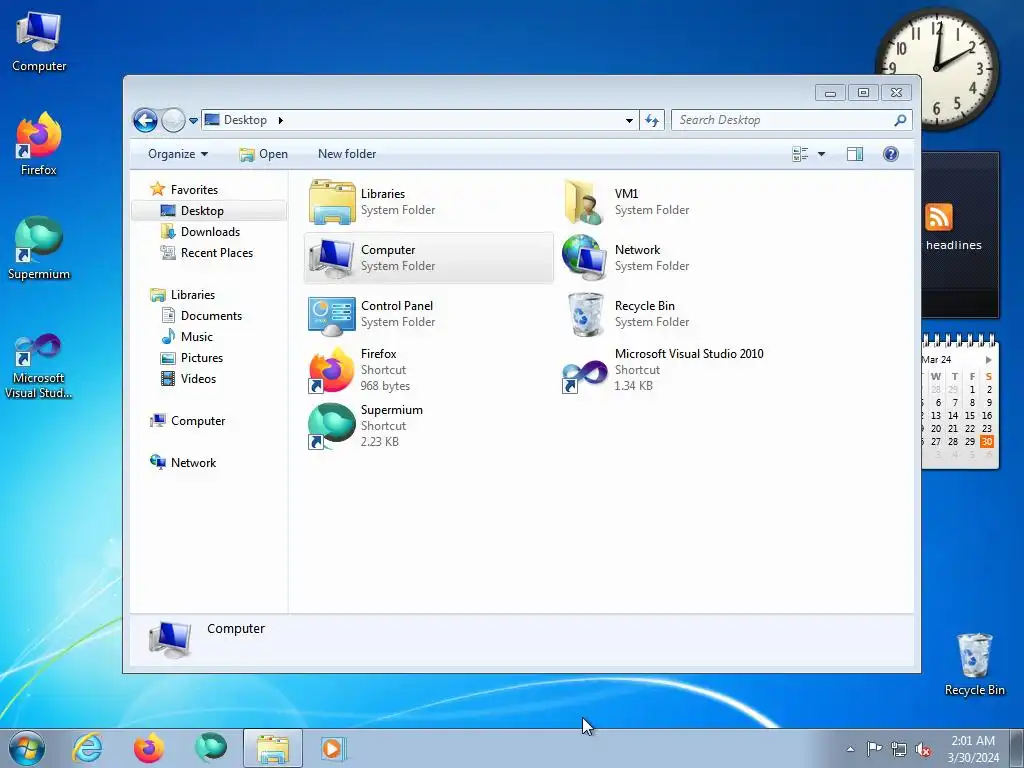Viewport: 1024px width, 768px height.
Task: Open the view options dropdown arrow
Action: click(x=822, y=154)
